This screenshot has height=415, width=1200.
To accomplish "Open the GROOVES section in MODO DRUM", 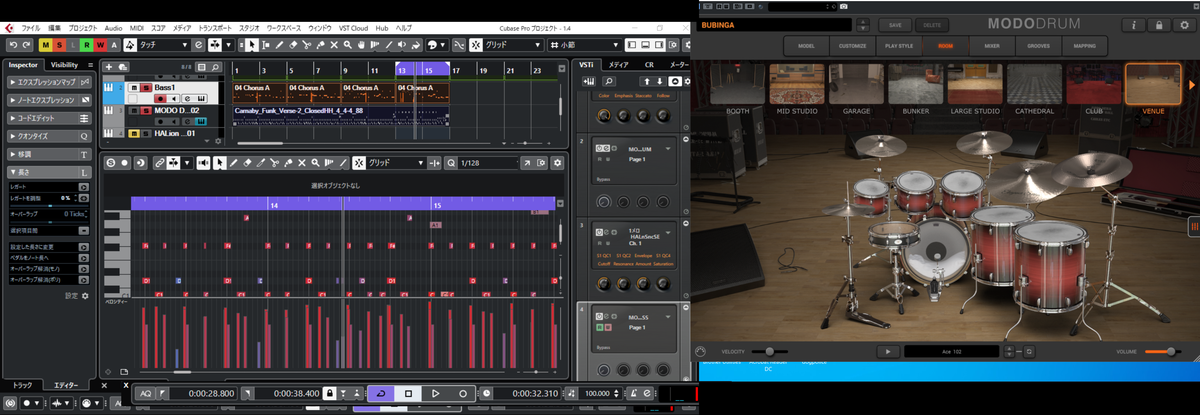I will click(x=1037, y=46).
